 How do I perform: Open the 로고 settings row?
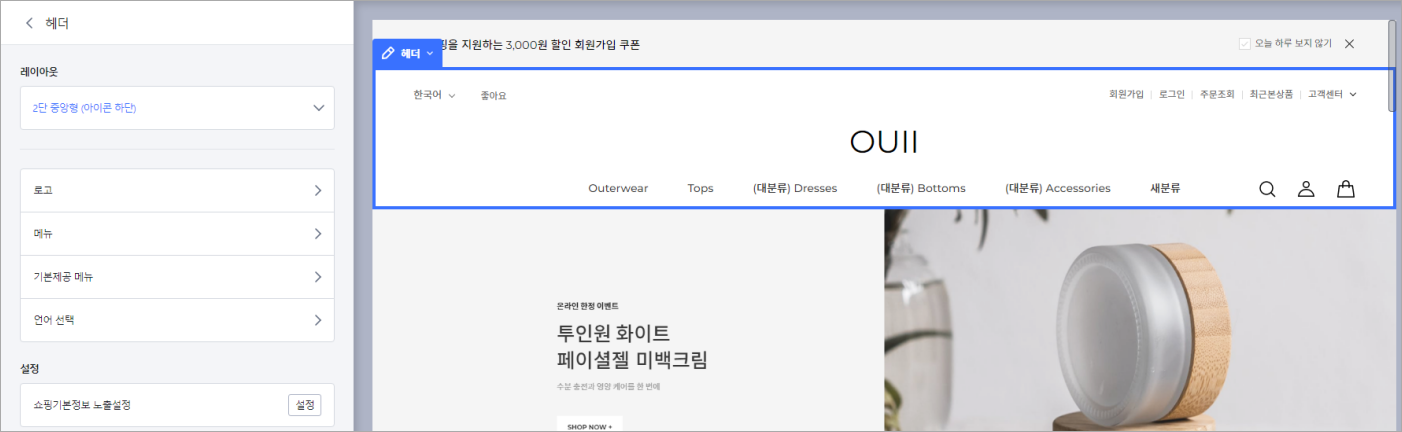(x=177, y=190)
